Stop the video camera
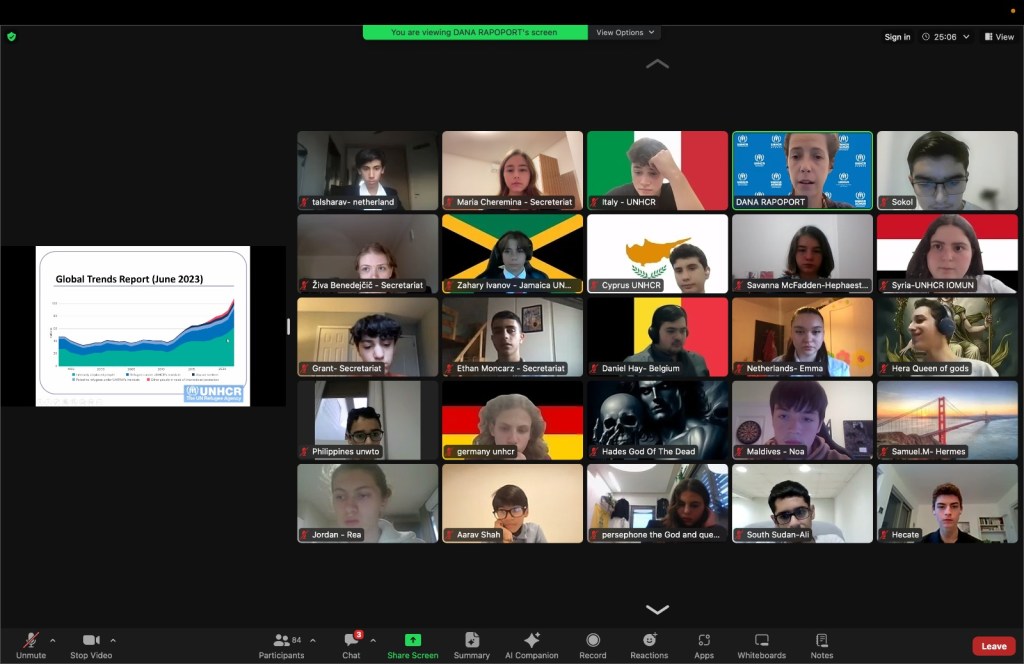This screenshot has width=1024, height=664. (91, 645)
